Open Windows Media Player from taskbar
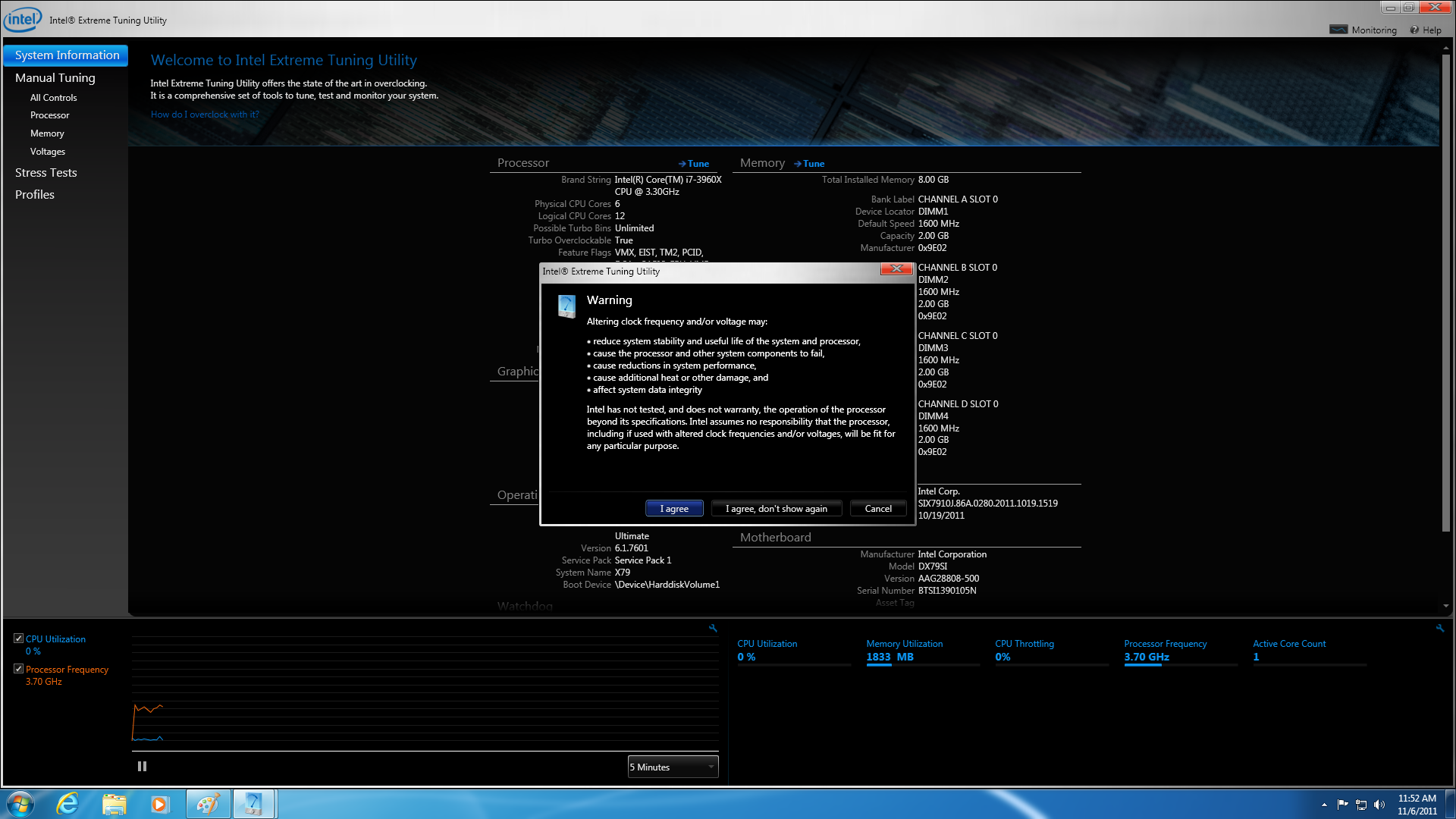 [x=159, y=804]
